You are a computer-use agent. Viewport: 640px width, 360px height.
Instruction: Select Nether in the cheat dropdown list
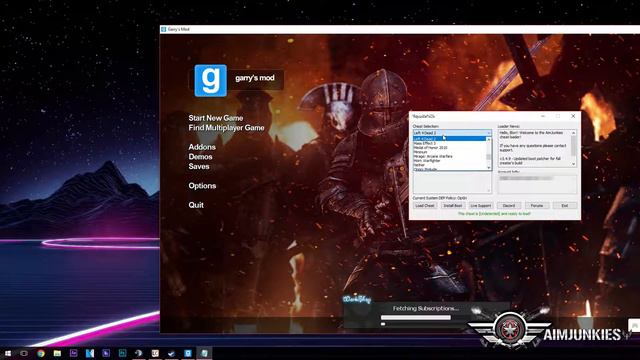(419, 165)
